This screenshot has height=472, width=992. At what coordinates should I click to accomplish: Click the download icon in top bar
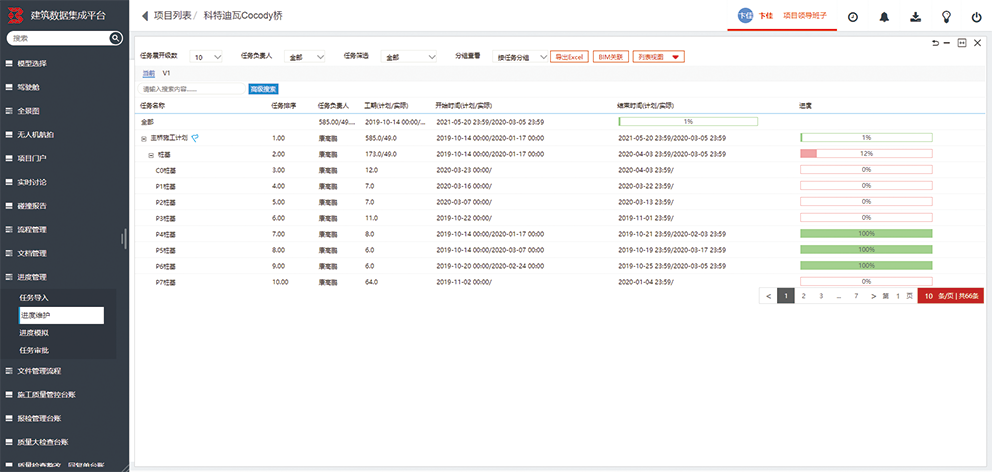[x=915, y=17]
